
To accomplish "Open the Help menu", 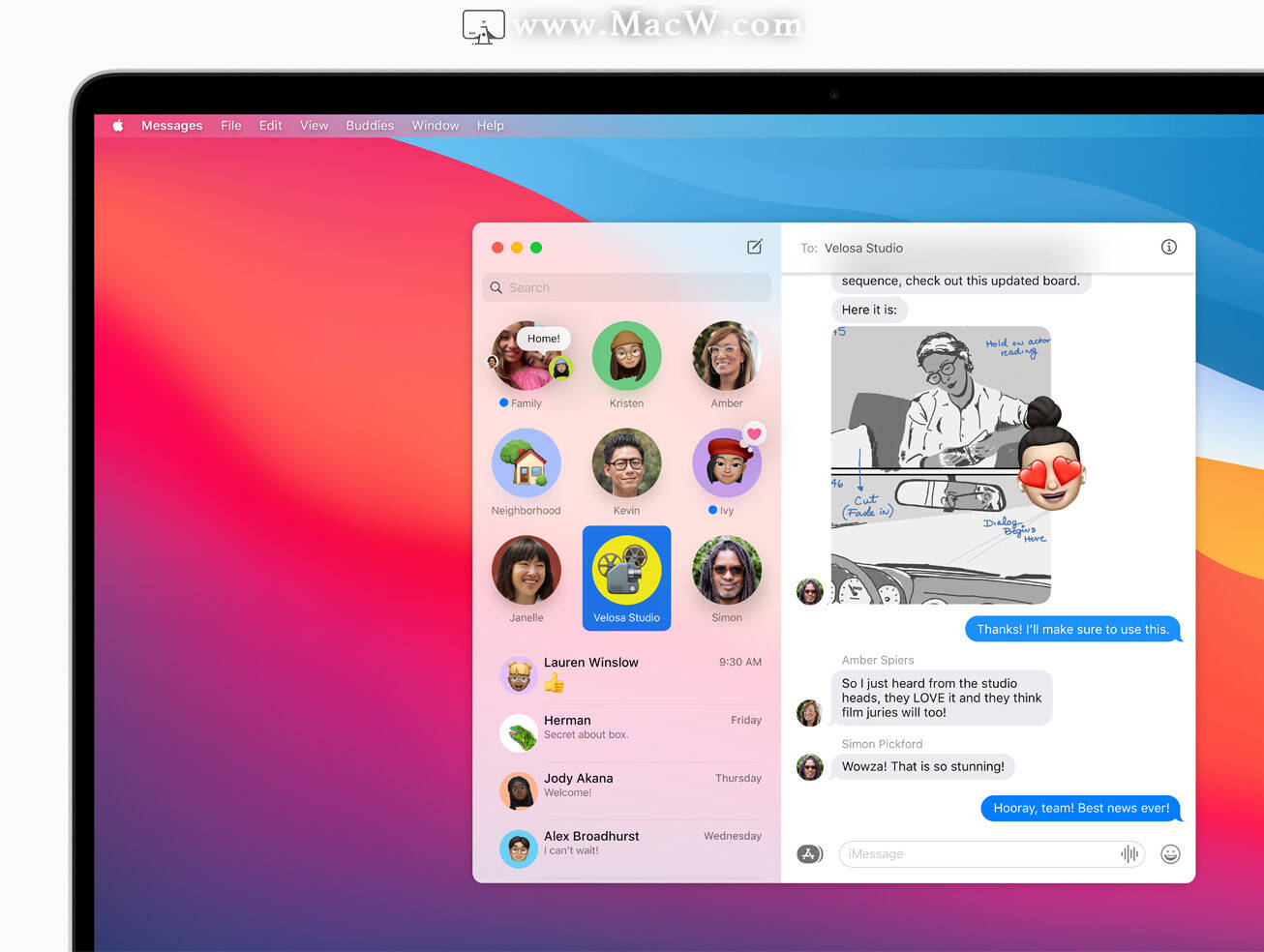I will (x=491, y=126).
